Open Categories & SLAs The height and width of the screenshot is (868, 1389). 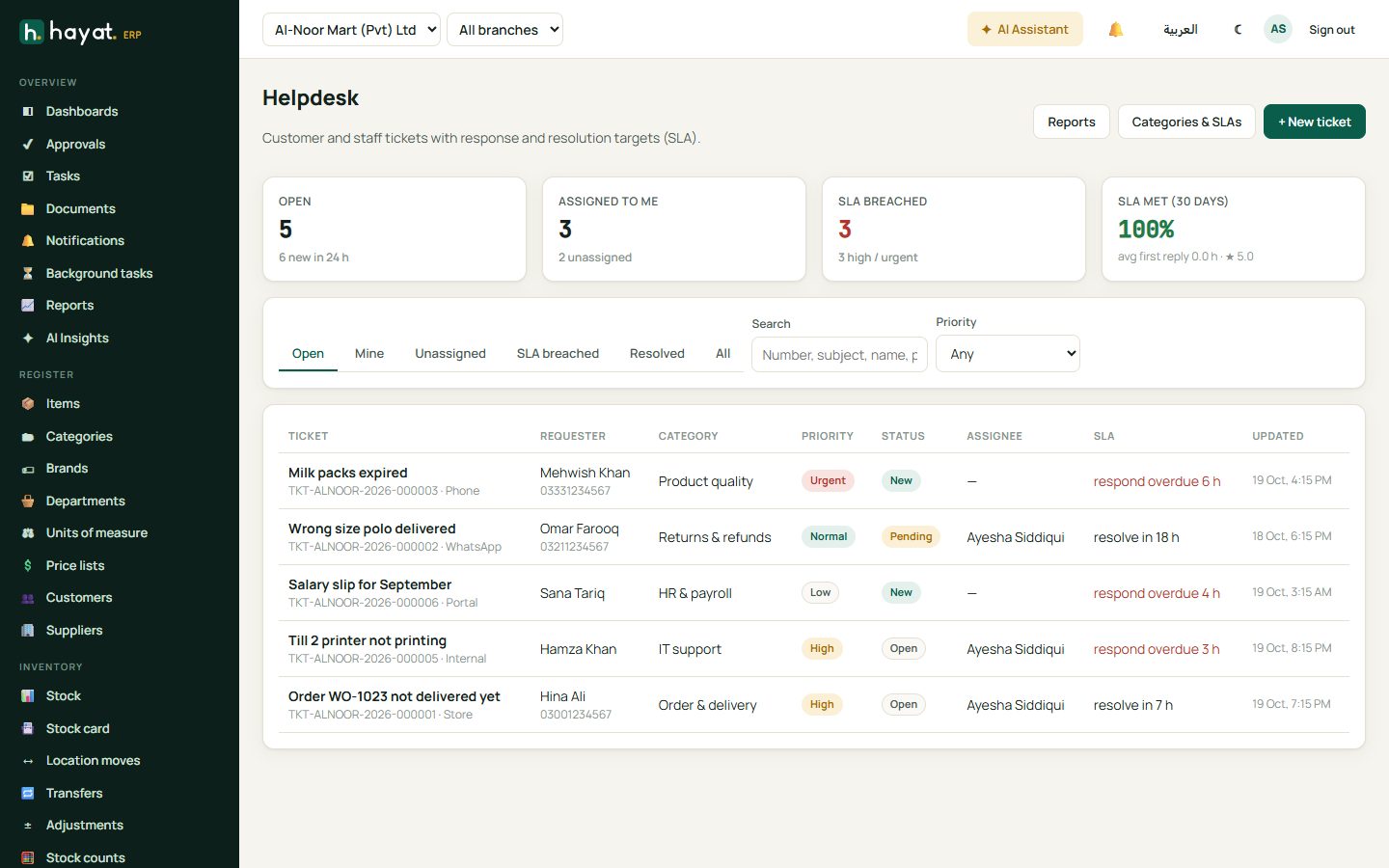pyautogui.click(x=1186, y=122)
